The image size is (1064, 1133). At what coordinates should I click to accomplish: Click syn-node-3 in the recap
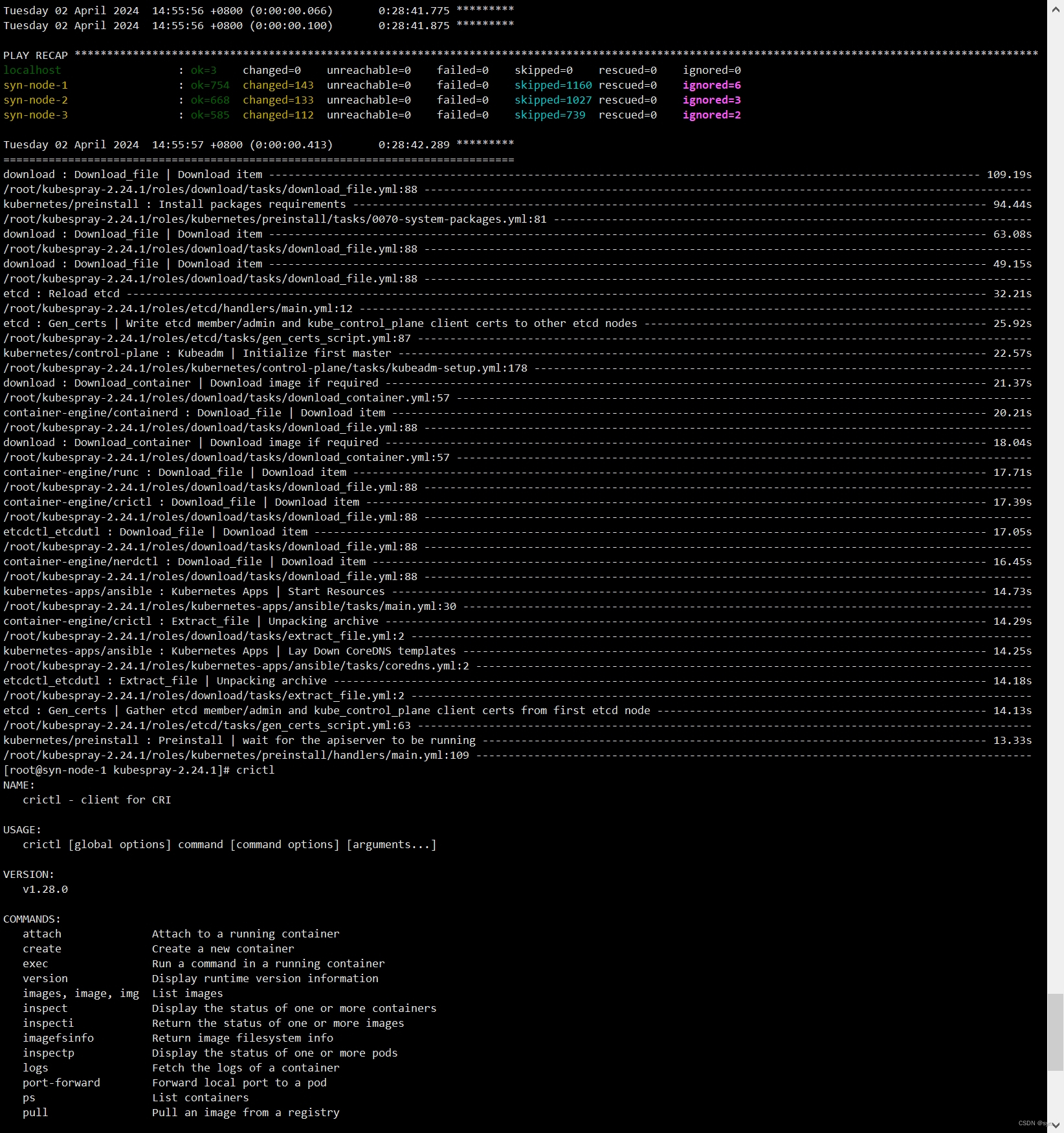tap(36, 115)
